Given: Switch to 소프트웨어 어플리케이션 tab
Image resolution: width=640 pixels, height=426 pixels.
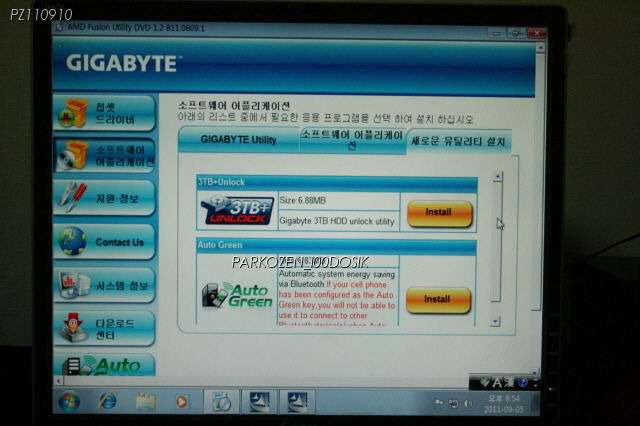Looking at the screenshot, I should 352,140.
